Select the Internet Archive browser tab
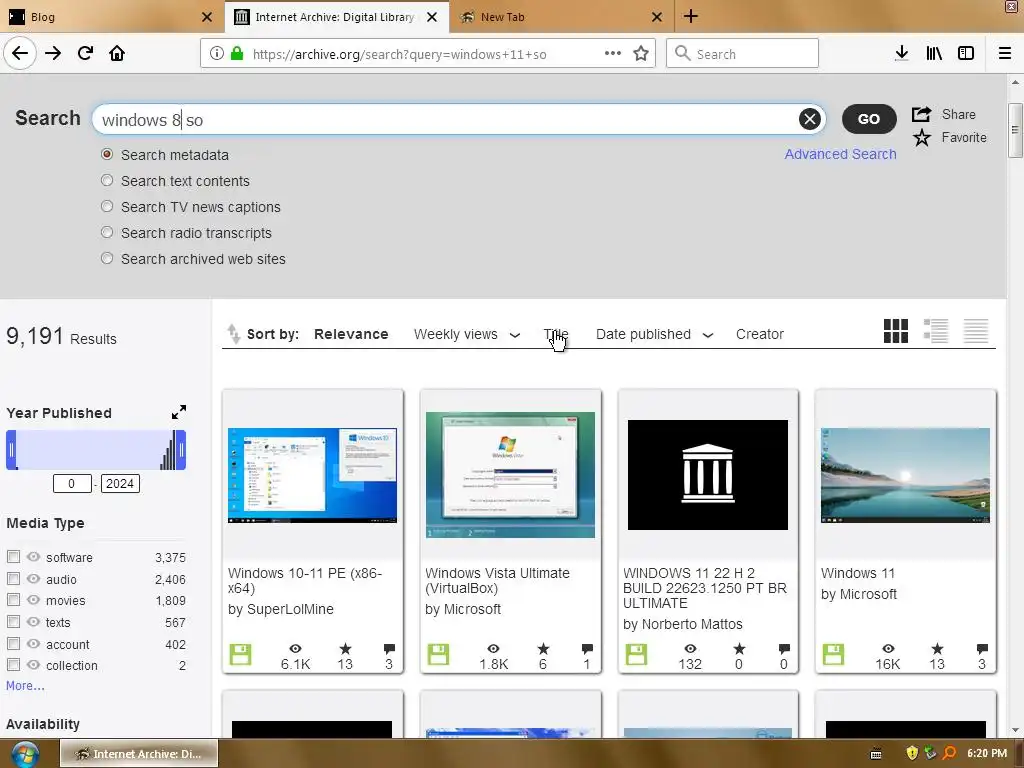This screenshot has width=1024, height=768. [x=336, y=17]
